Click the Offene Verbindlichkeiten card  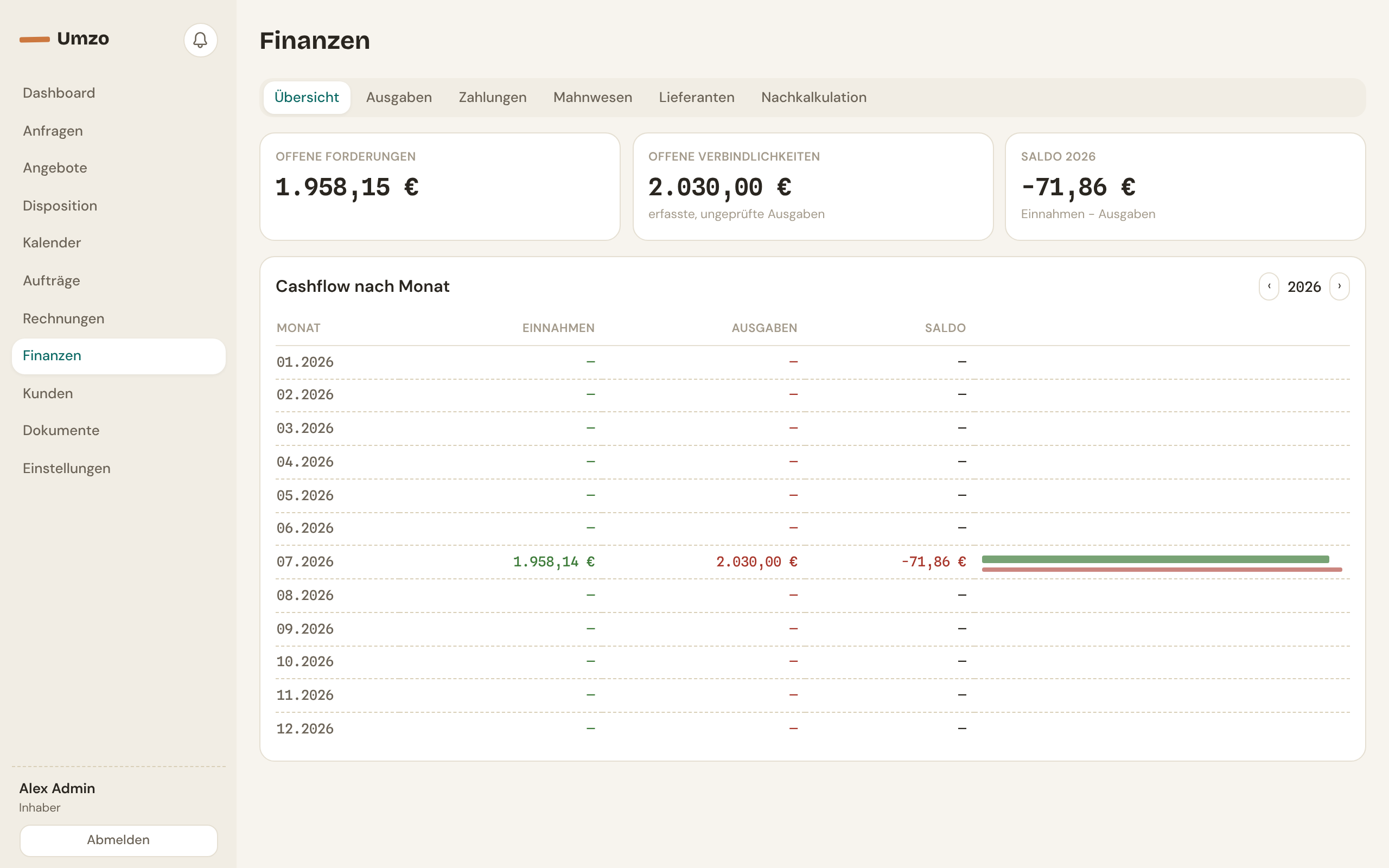pyautogui.click(x=813, y=187)
